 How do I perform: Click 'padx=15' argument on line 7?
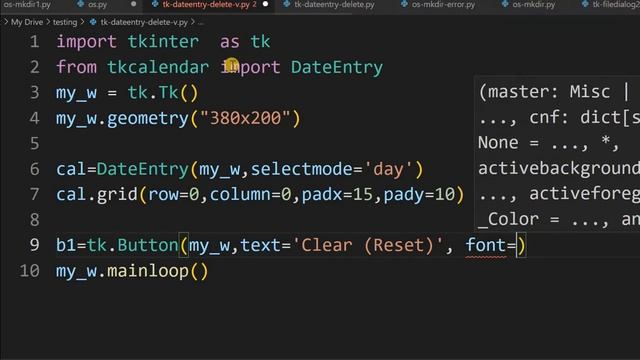(x=337, y=195)
